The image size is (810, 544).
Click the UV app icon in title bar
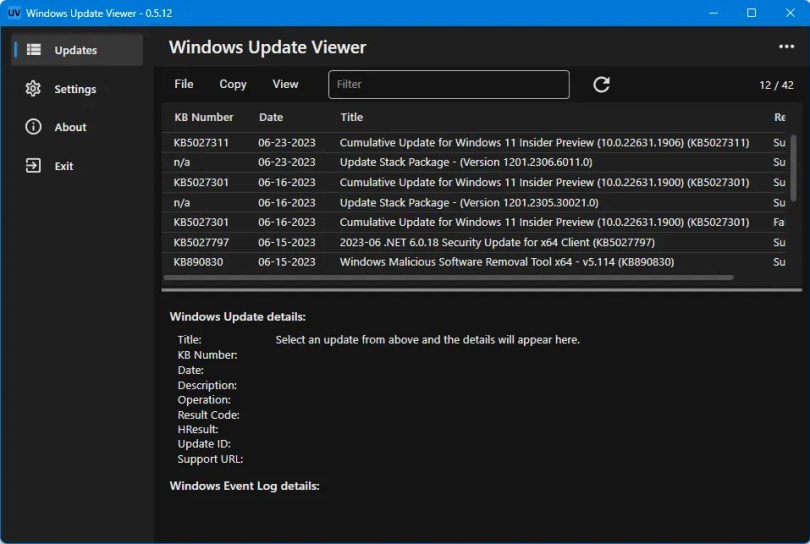pyautogui.click(x=13, y=13)
